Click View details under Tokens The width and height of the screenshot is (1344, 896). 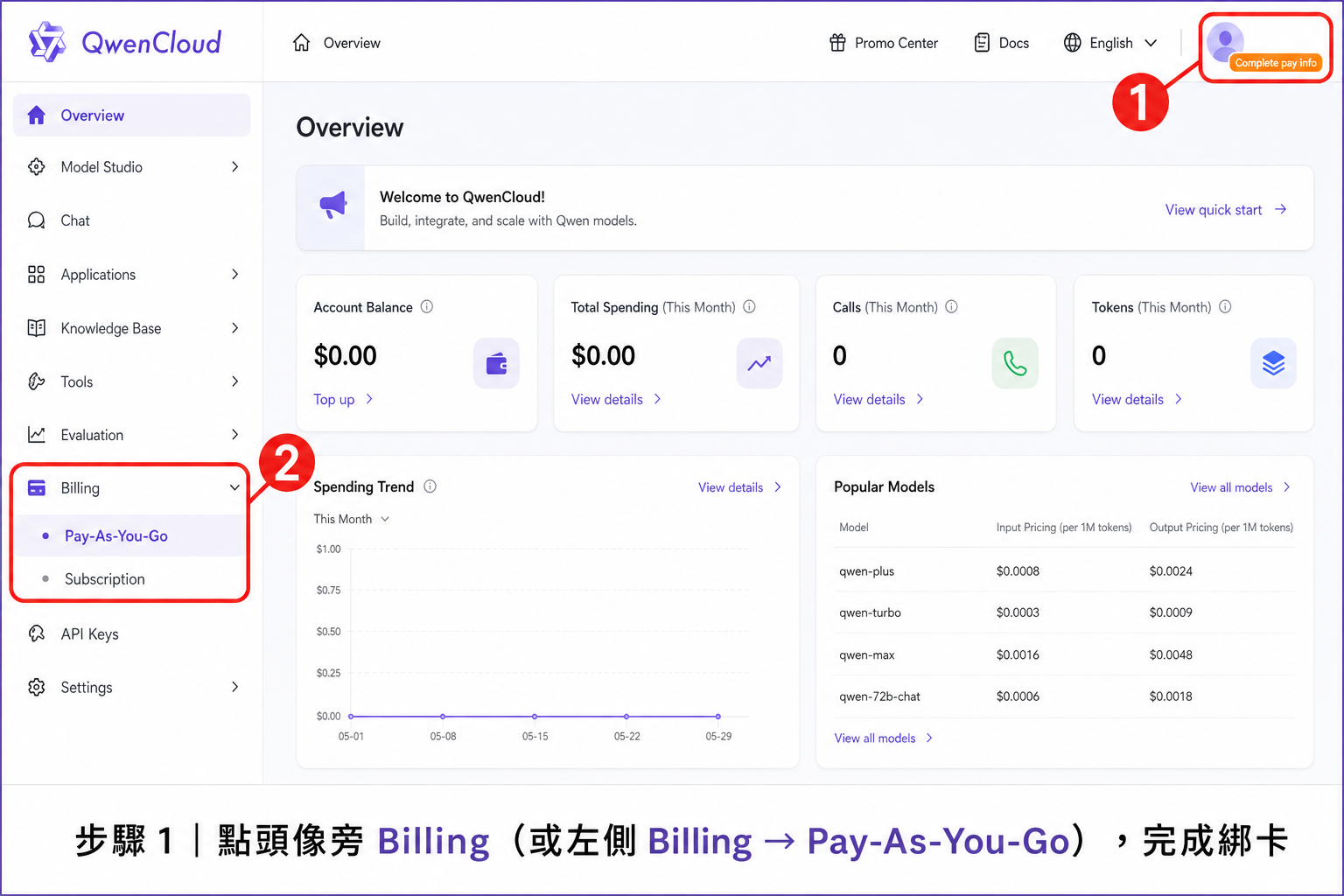click(1137, 399)
